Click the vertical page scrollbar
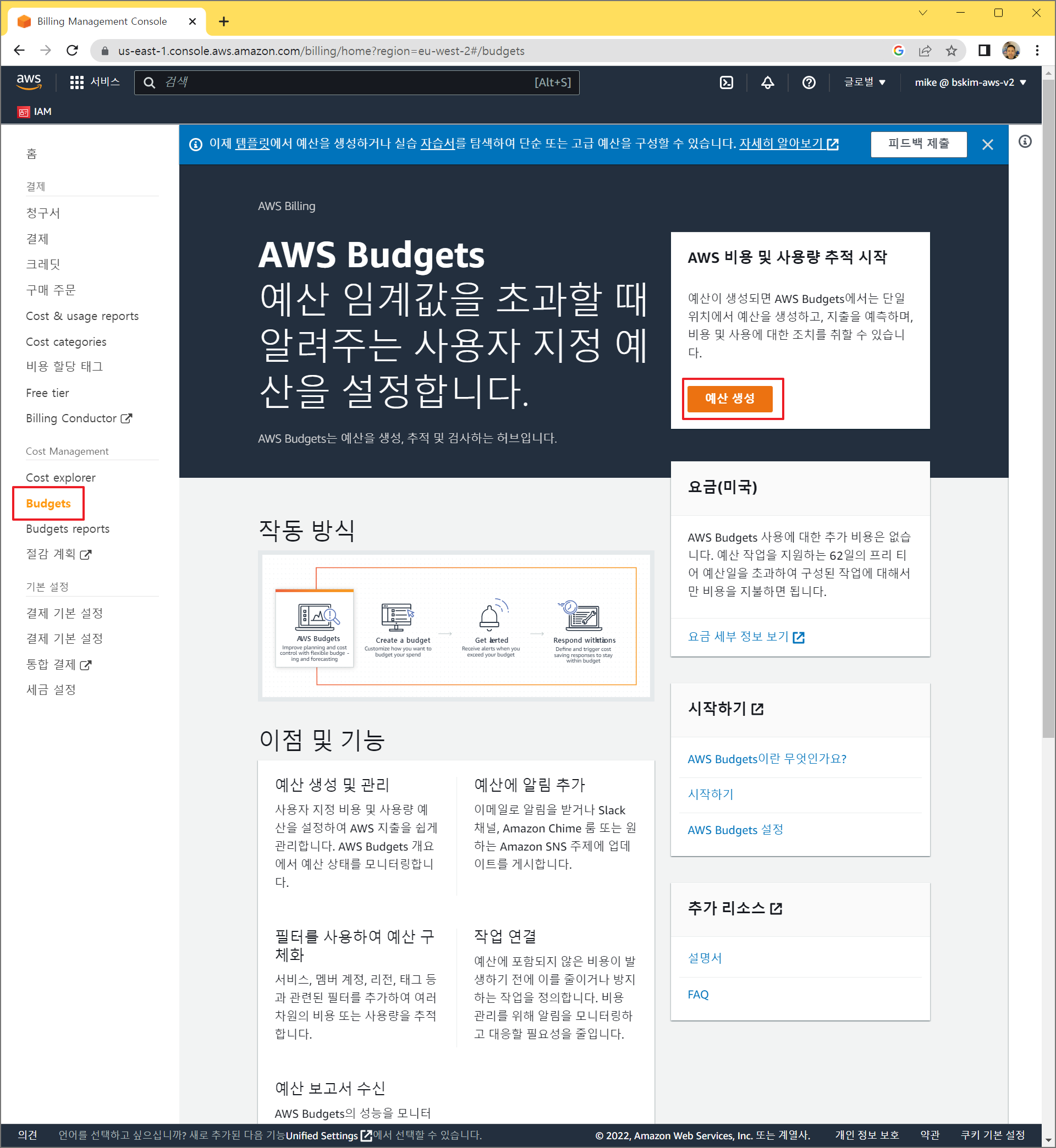Screen dimensions: 1056x1148 [1048, 409]
